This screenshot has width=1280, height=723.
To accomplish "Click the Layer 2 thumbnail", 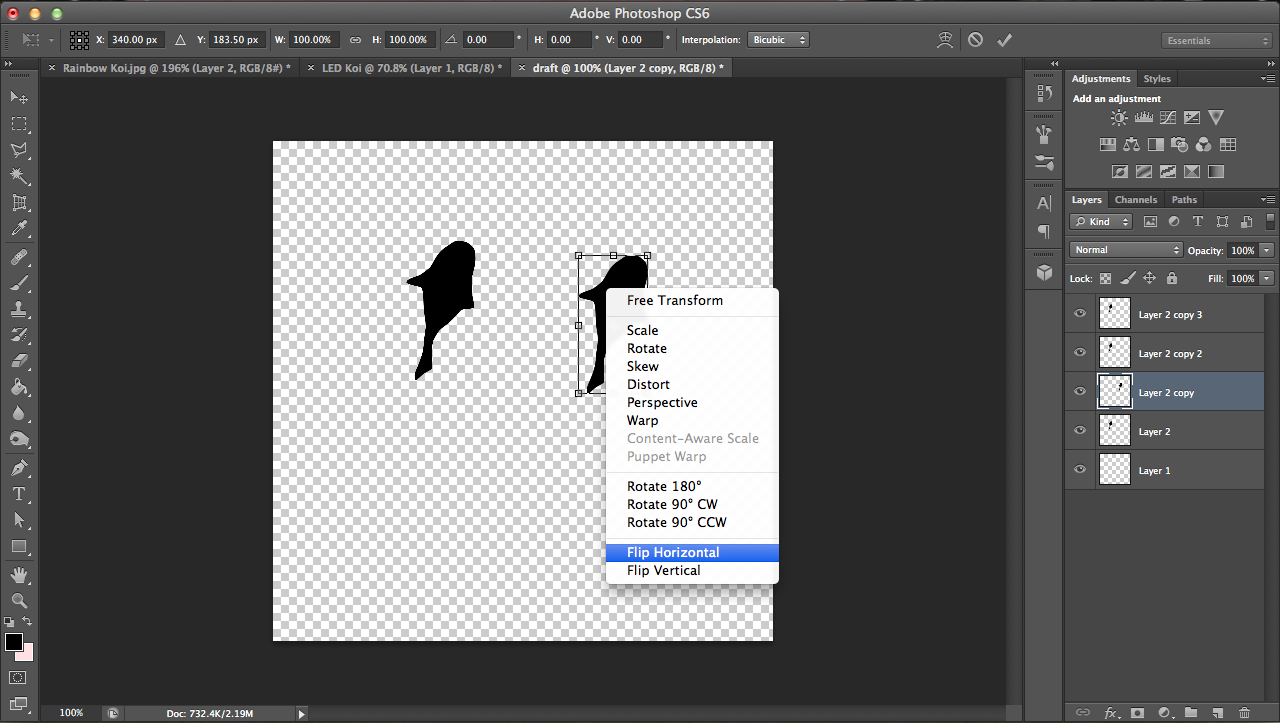I will 1114,430.
